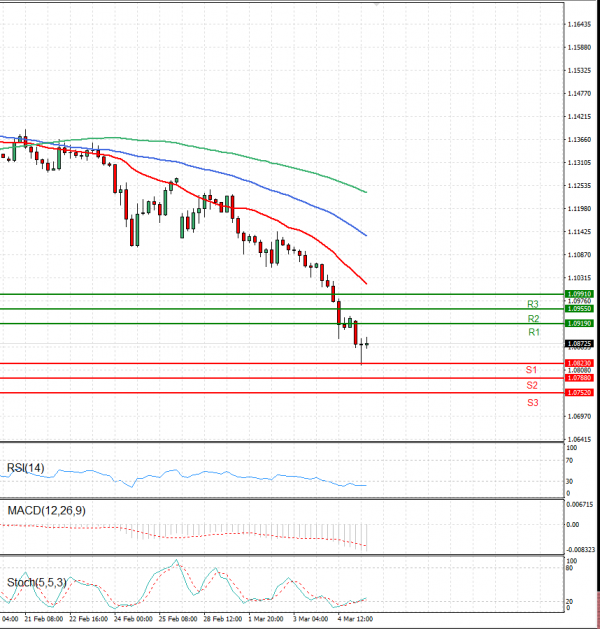Select the red 1.08230 price tag
This screenshot has height=629, width=600.
click(579, 363)
